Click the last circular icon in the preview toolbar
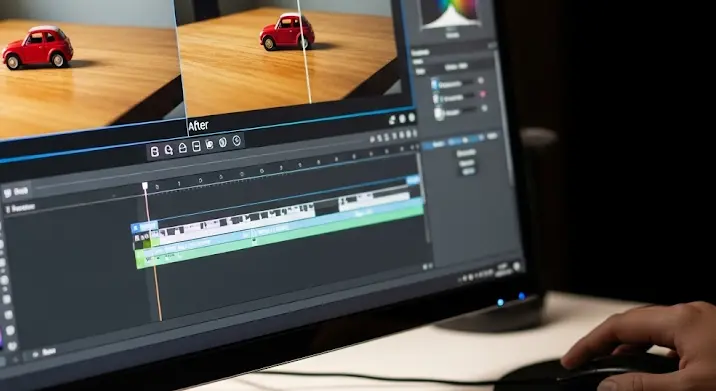The image size is (716, 391). [x=237, y=141]
